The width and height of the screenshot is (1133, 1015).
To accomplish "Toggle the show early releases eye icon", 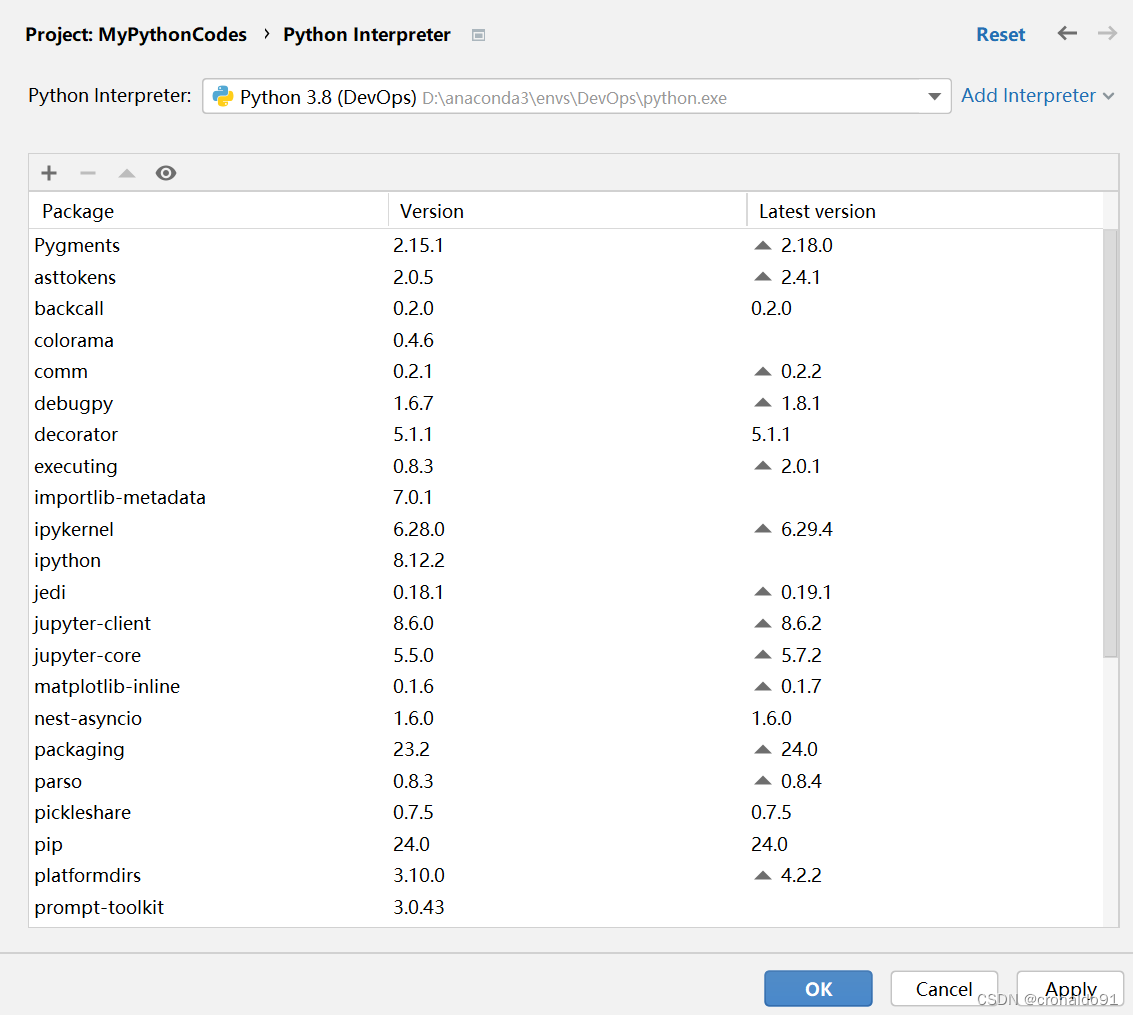I will point(166,173).
